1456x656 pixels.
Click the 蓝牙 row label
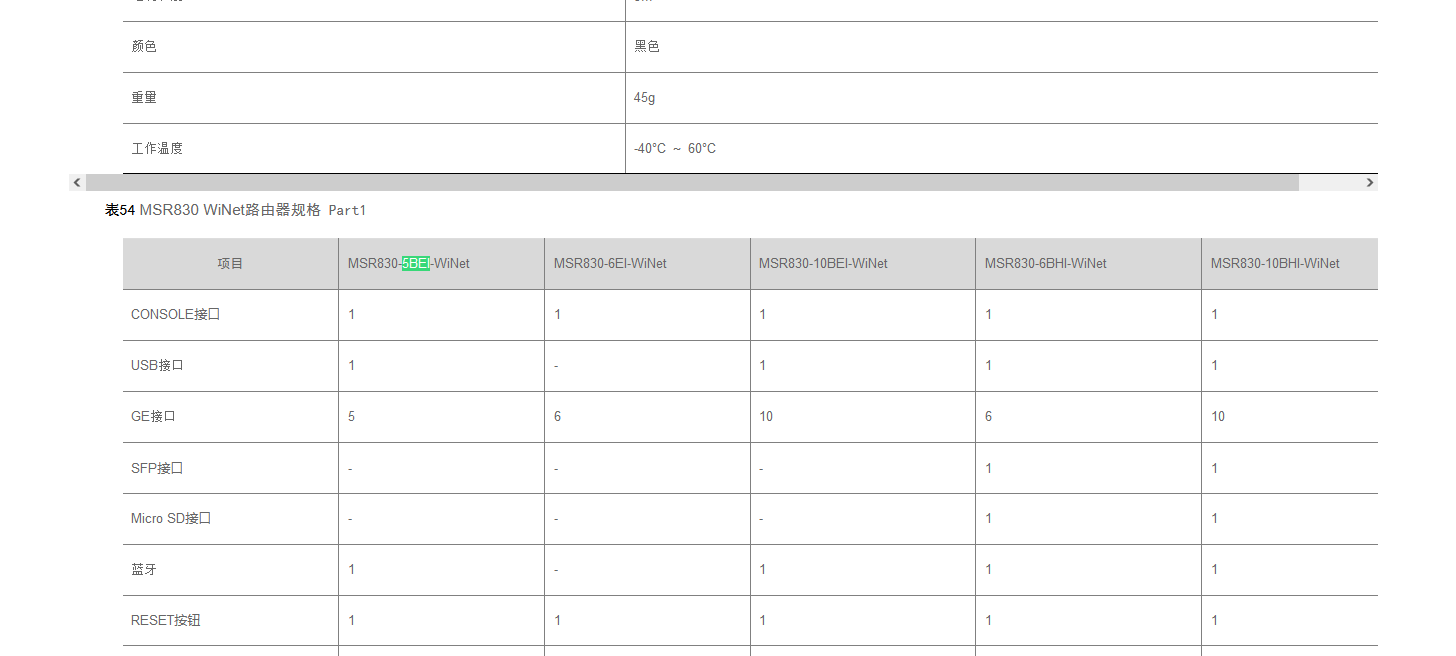tap(144, 570)
